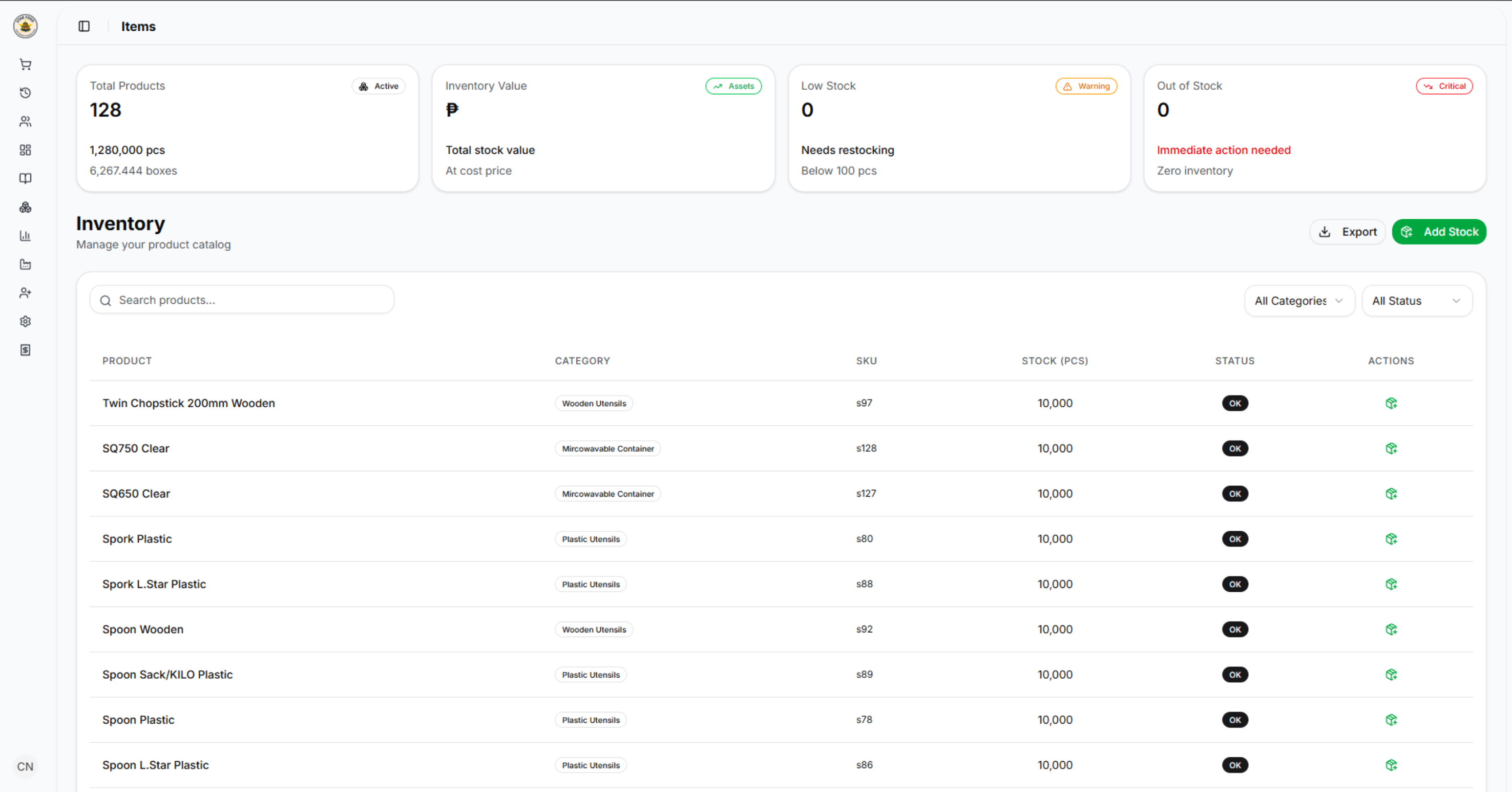Select the Spork Plastic product name

coord(137,539)
